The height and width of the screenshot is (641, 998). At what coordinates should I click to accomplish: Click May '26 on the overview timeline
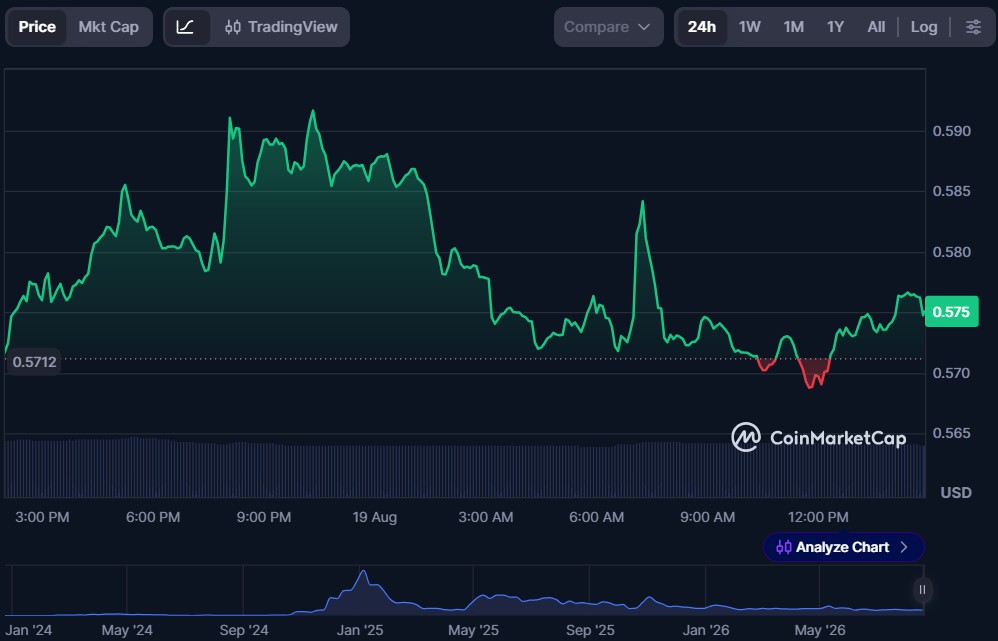pyautogui.click(x=820, y=630)
